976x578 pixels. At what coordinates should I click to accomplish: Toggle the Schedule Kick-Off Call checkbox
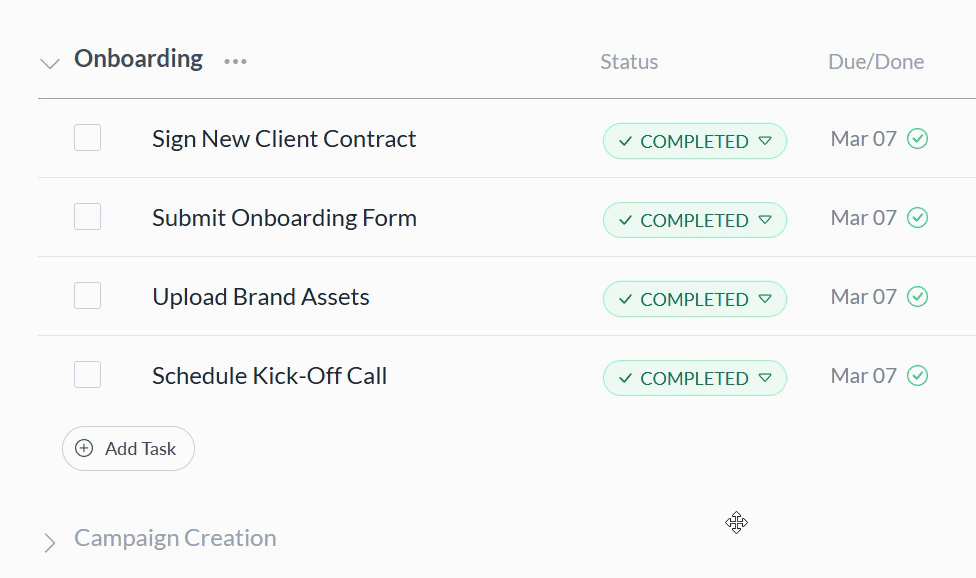click(88, 375)
